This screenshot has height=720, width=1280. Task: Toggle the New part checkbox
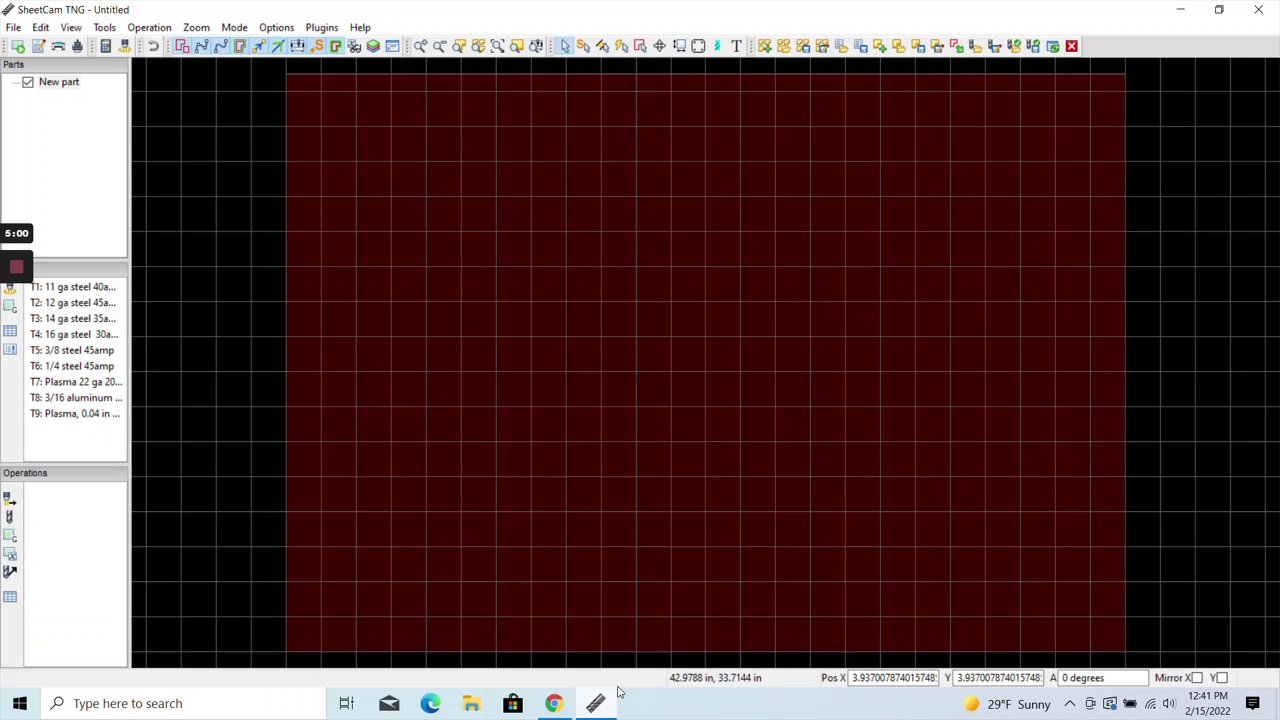tap(28, 82)
